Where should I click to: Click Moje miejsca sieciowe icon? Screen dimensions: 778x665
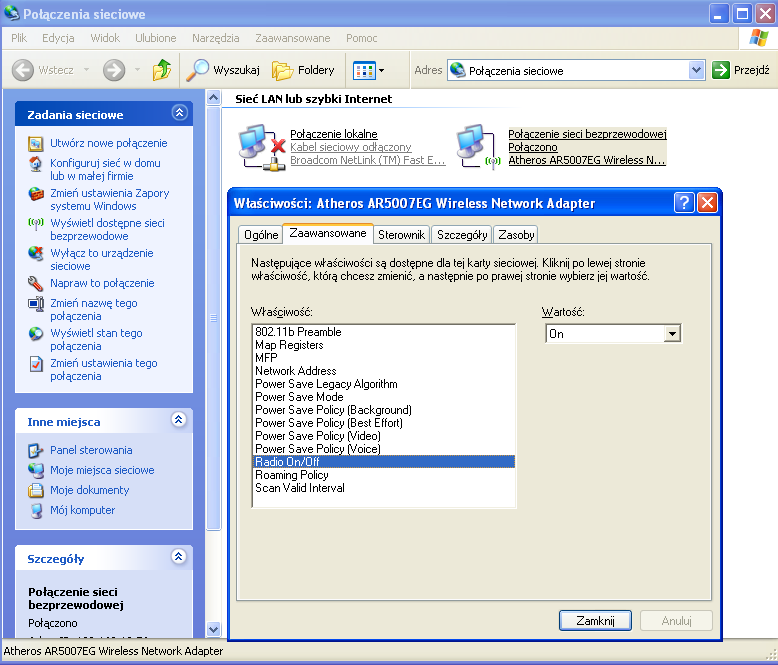coord(36,470)
